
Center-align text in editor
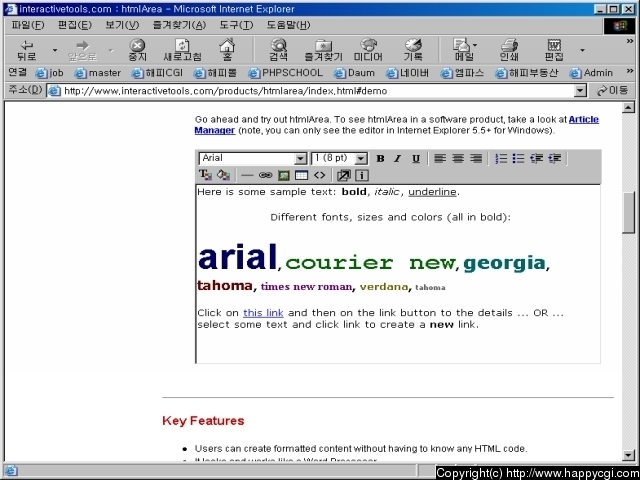(x=458, y=159)
